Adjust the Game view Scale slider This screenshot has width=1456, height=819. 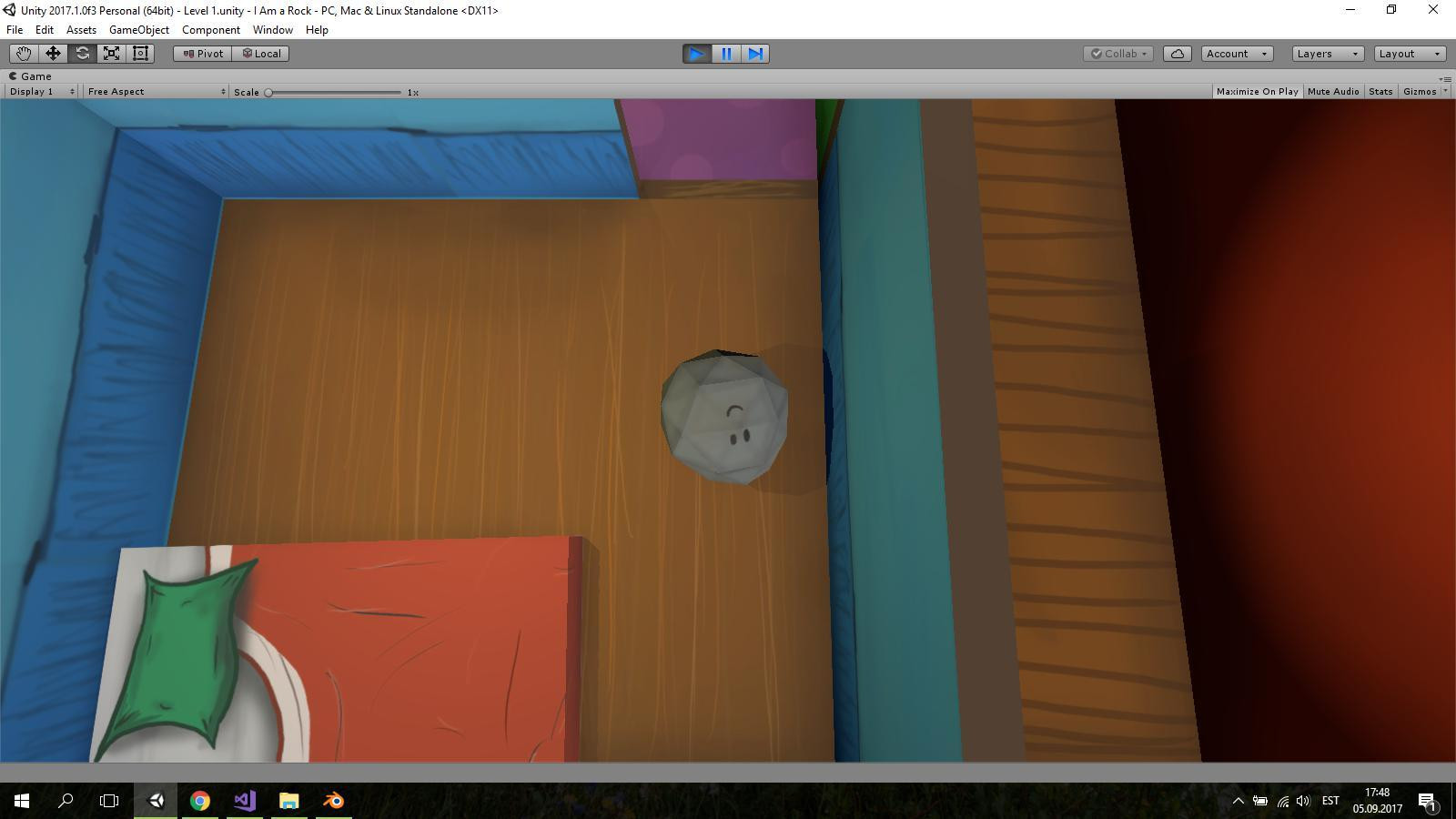point(335,92)
